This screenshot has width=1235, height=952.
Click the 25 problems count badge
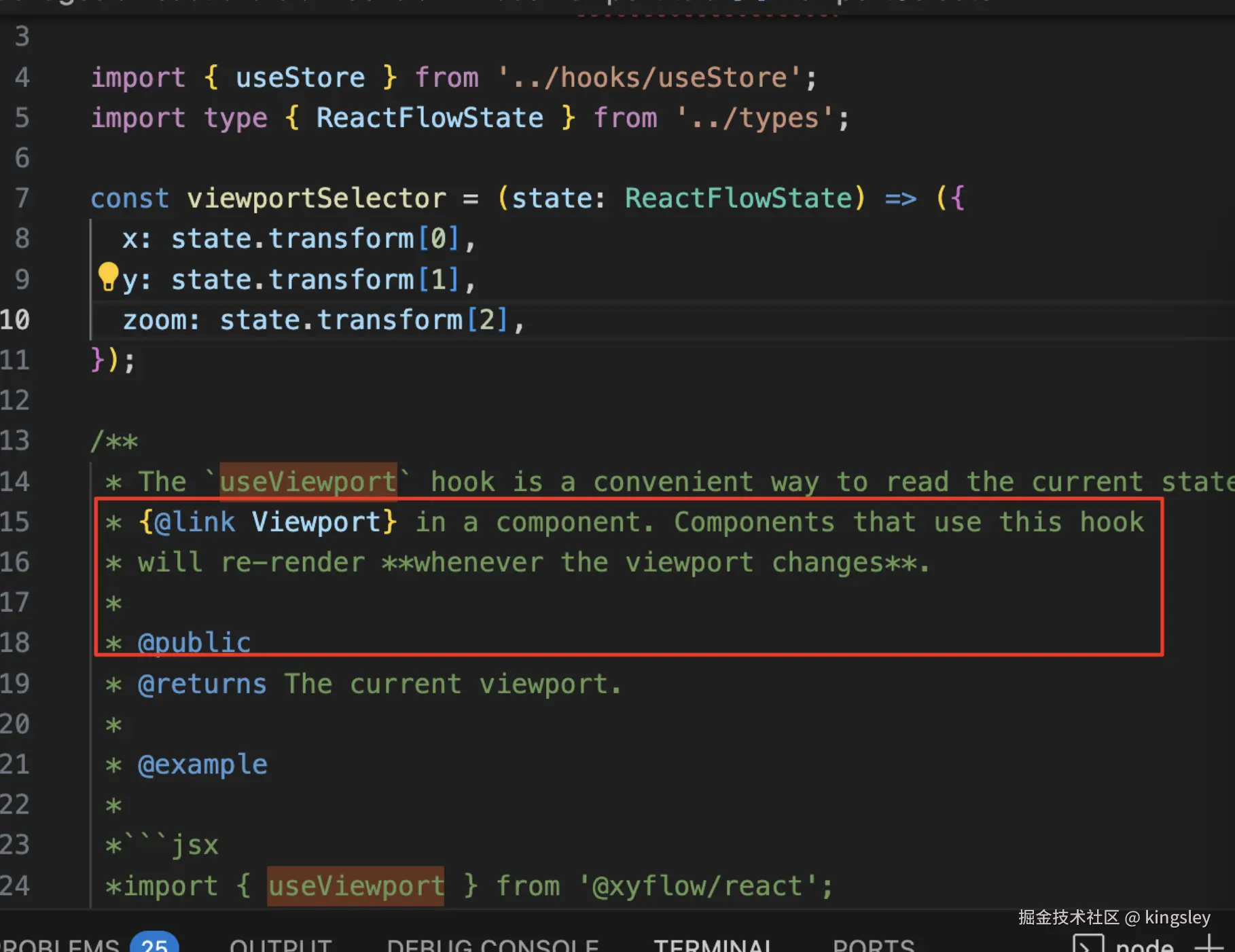click(154, 942)
